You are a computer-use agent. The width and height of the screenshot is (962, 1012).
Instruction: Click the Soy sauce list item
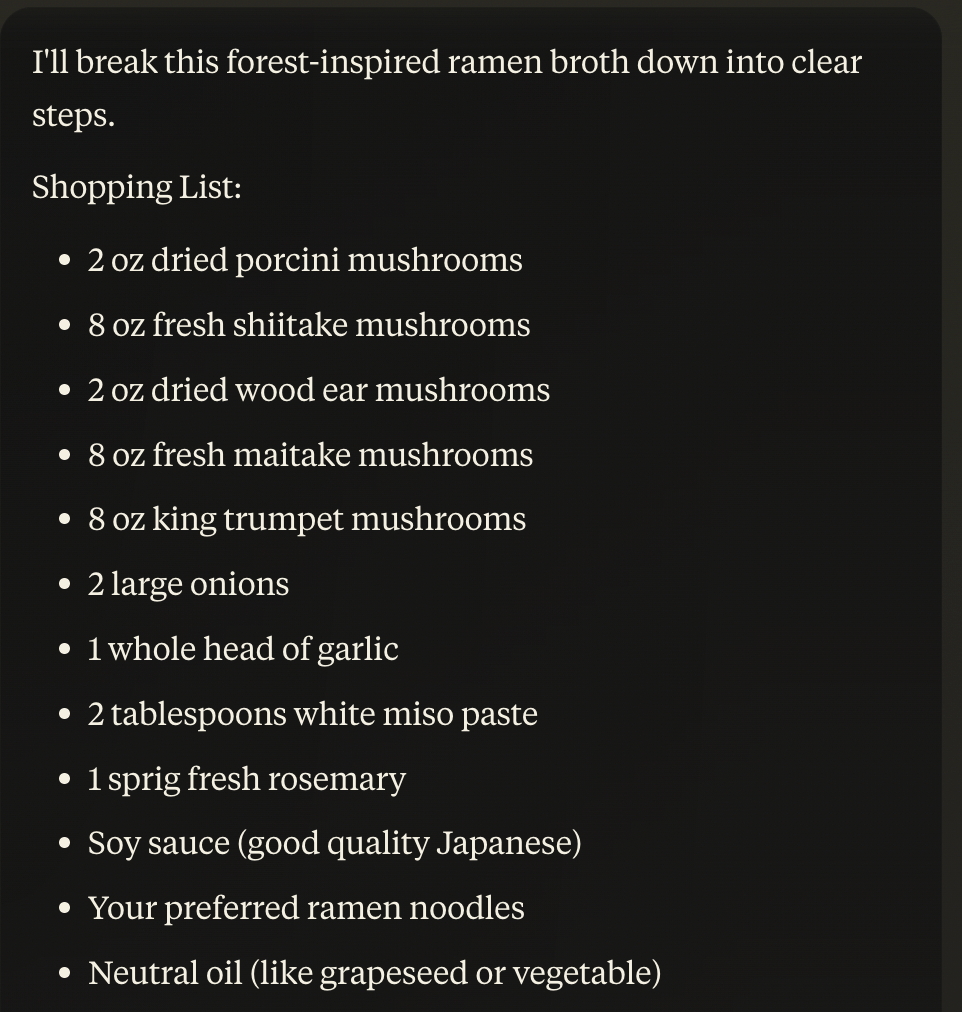(x=334, y=843)
